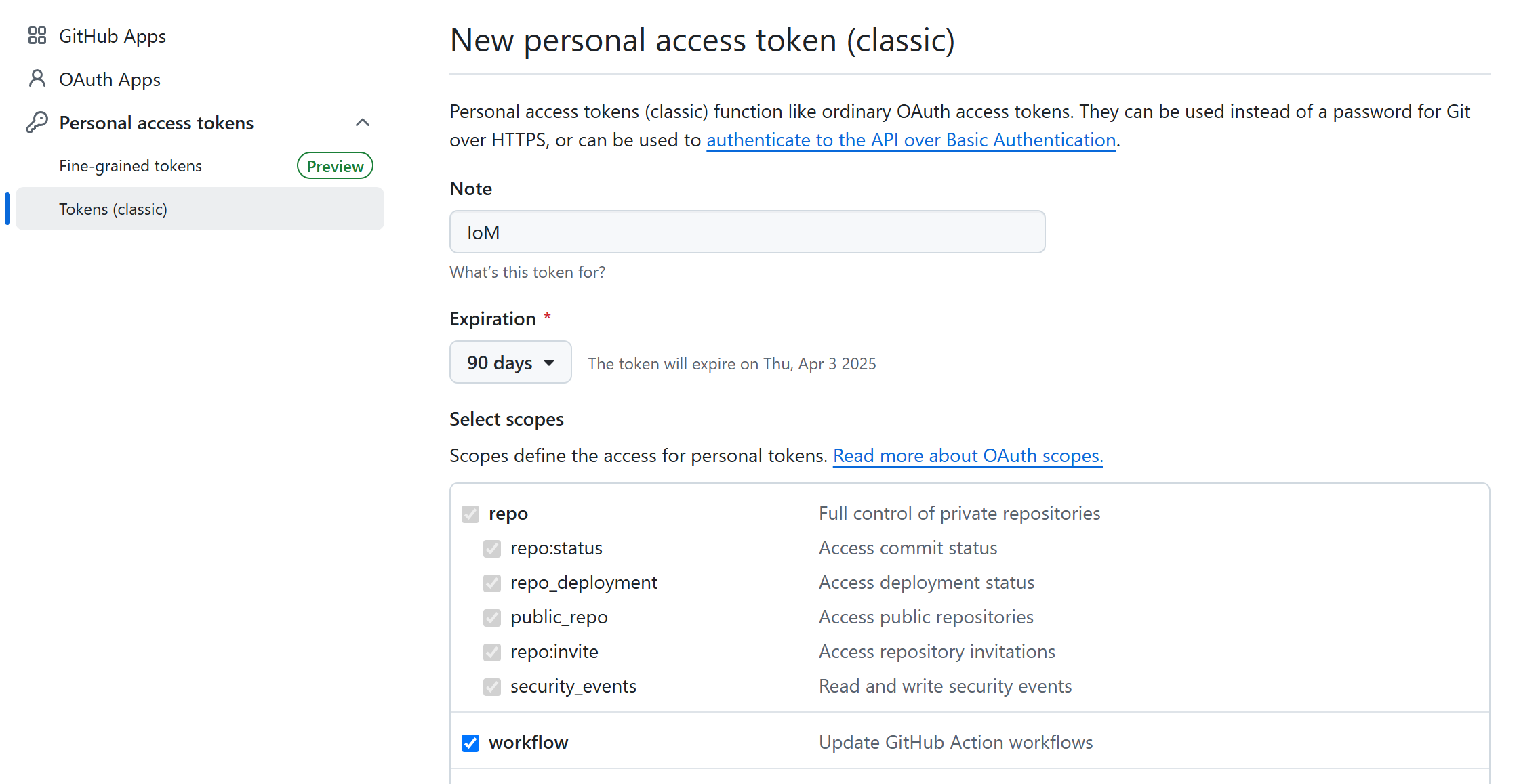Click the OAuth Apps person icon
Viewport: 1519px width, 784px height.
pos(37,79)
